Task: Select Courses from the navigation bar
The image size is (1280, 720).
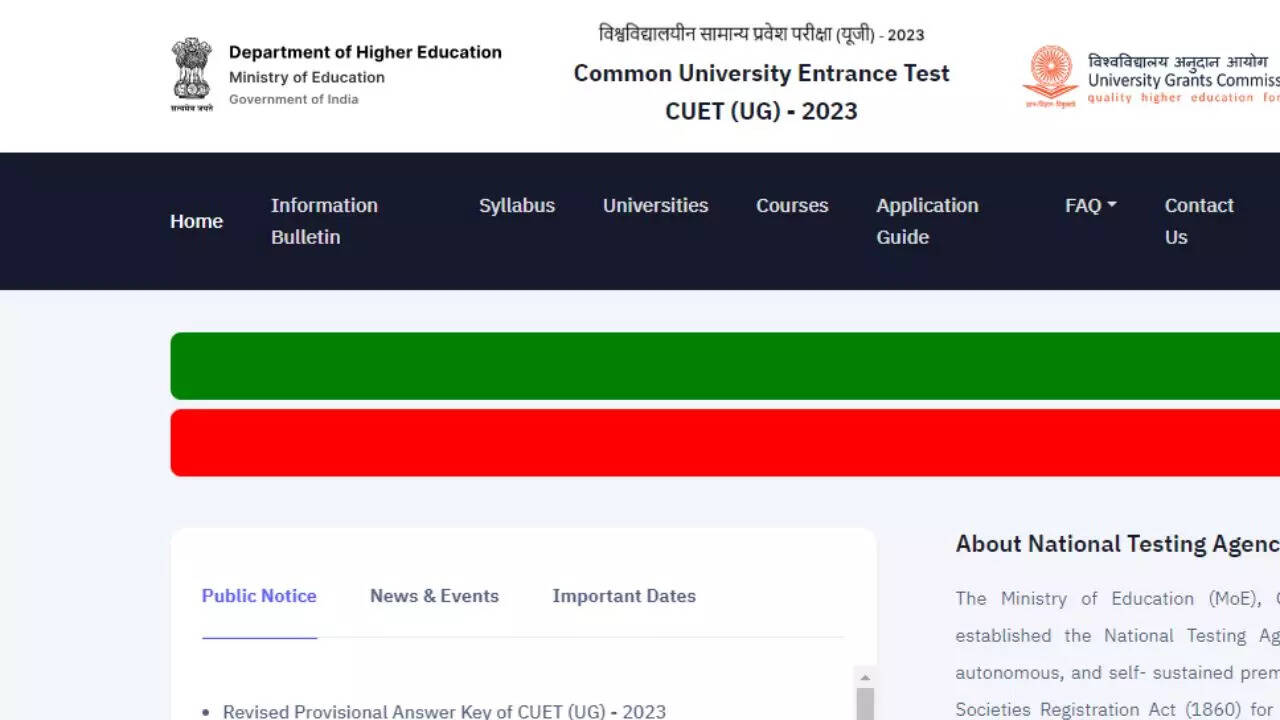Action: [x=792, y=205]
